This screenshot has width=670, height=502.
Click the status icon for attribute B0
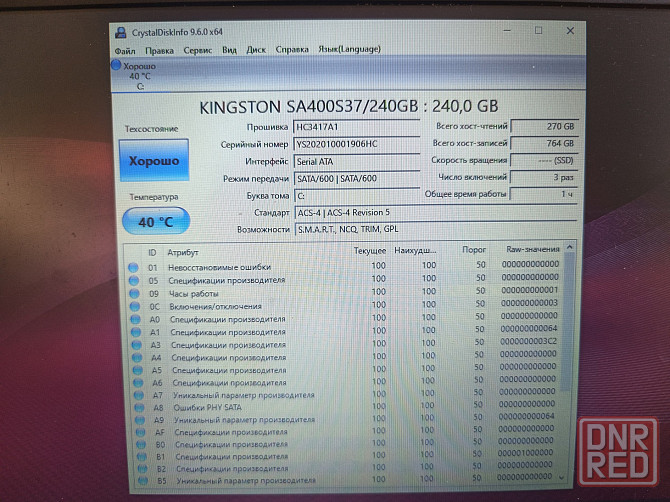141,444
